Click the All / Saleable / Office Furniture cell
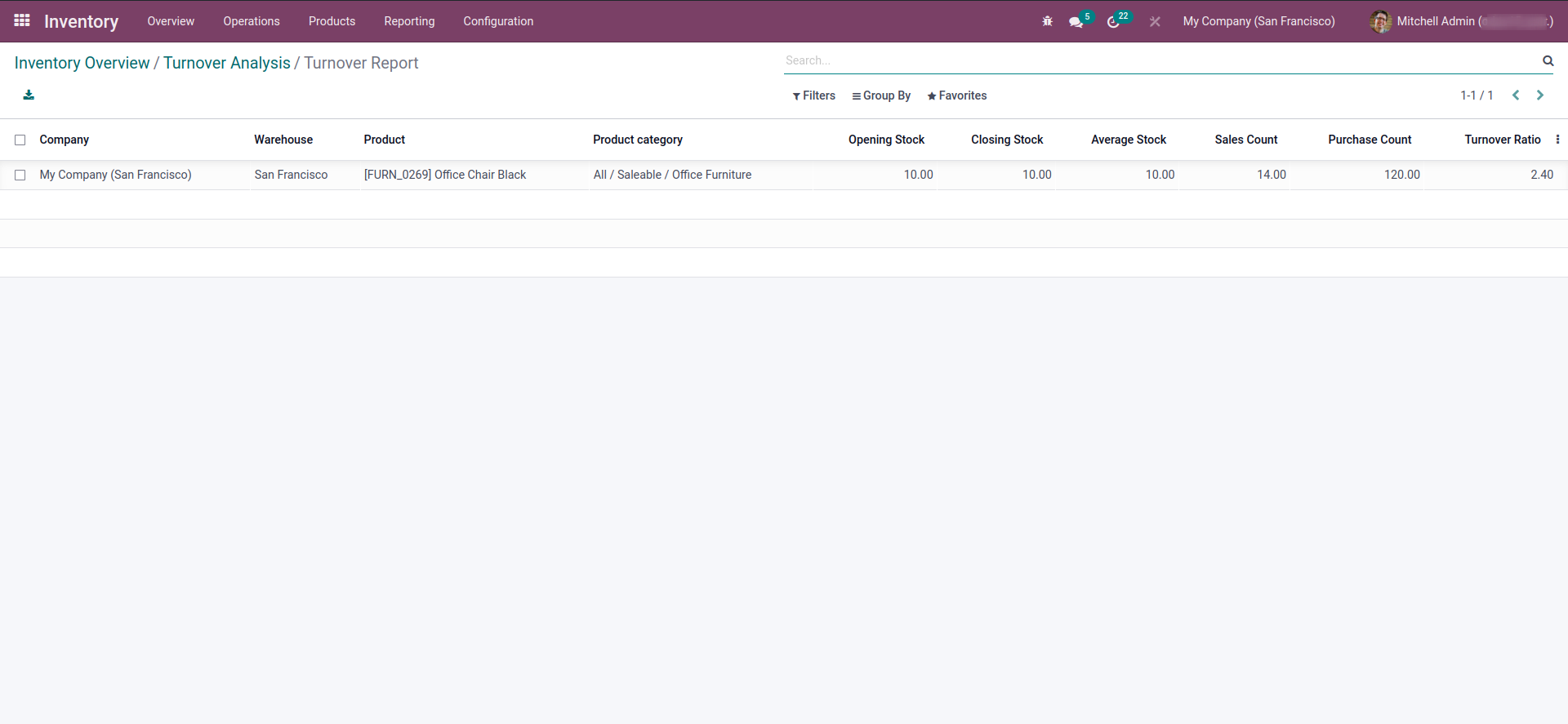 [672, 175]
